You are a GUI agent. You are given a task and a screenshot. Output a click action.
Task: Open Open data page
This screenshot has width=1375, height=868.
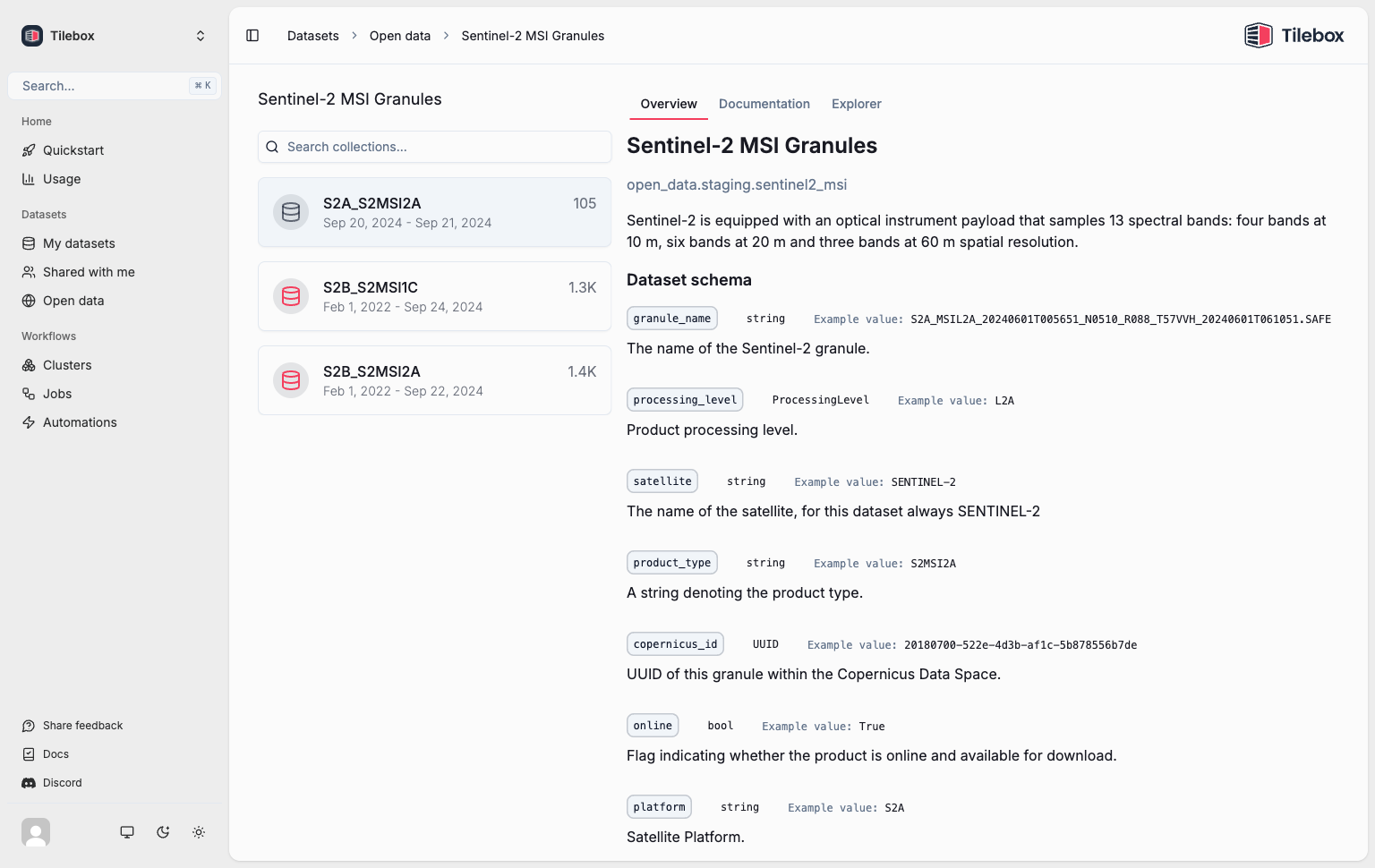(x=73, y=301)
